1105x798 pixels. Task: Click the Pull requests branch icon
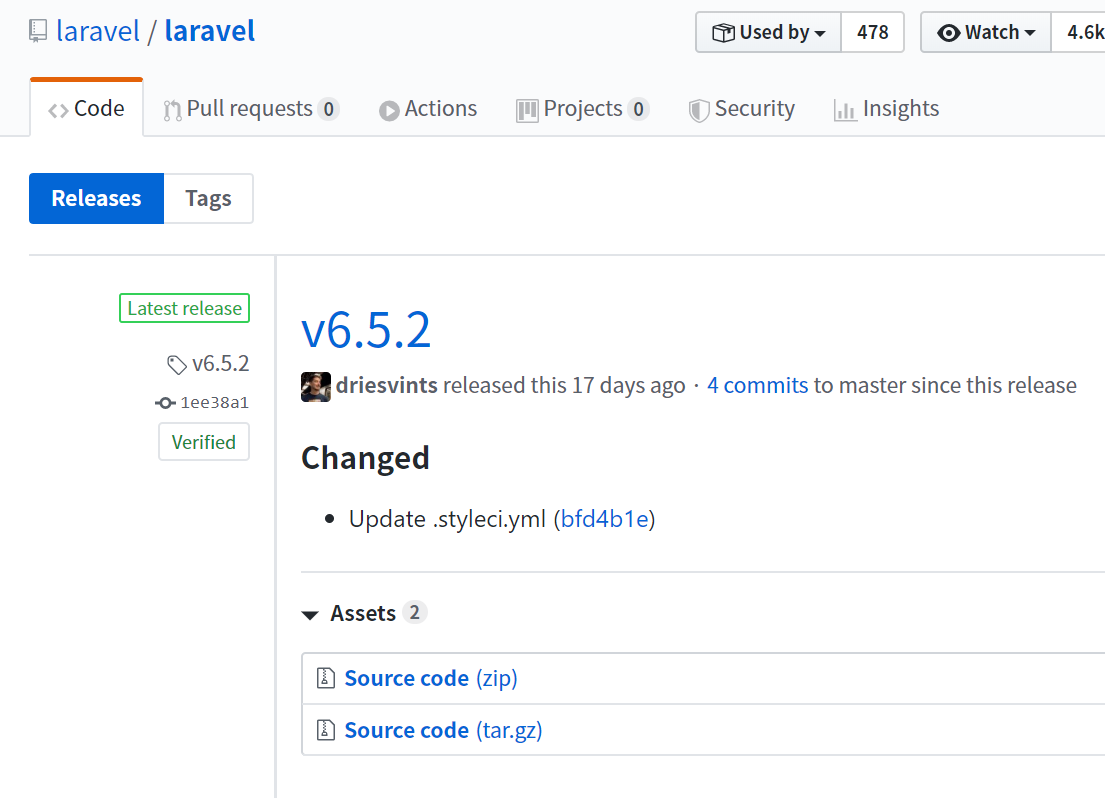click(170, 108)
